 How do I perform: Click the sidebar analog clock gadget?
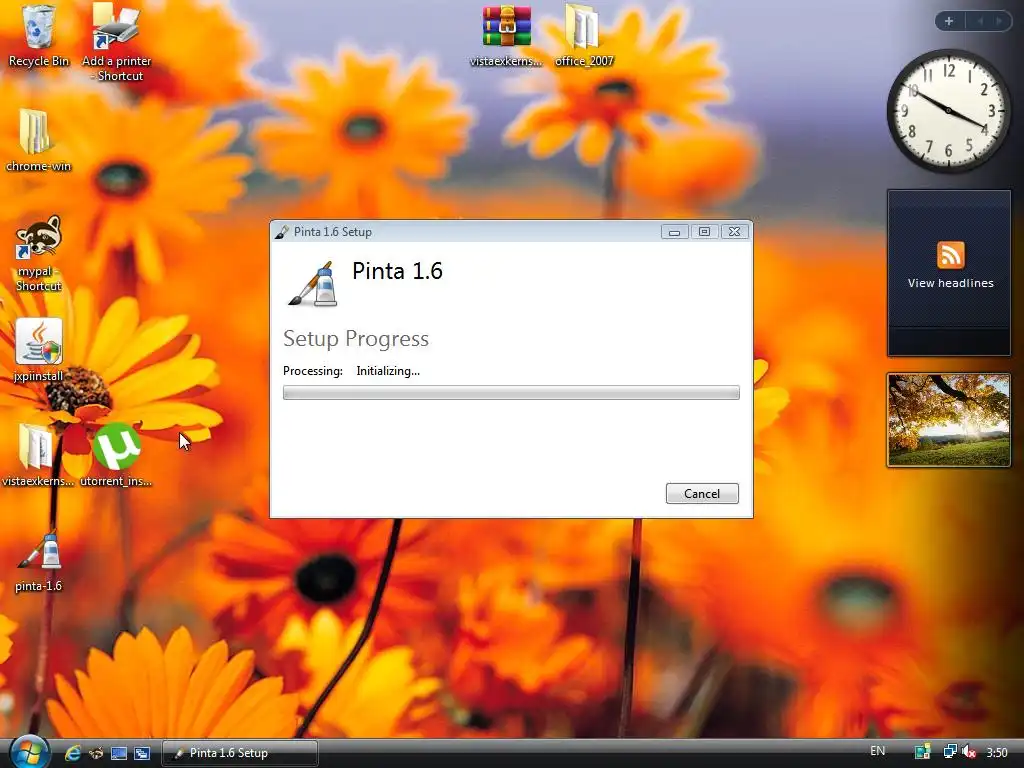point(949,111)
